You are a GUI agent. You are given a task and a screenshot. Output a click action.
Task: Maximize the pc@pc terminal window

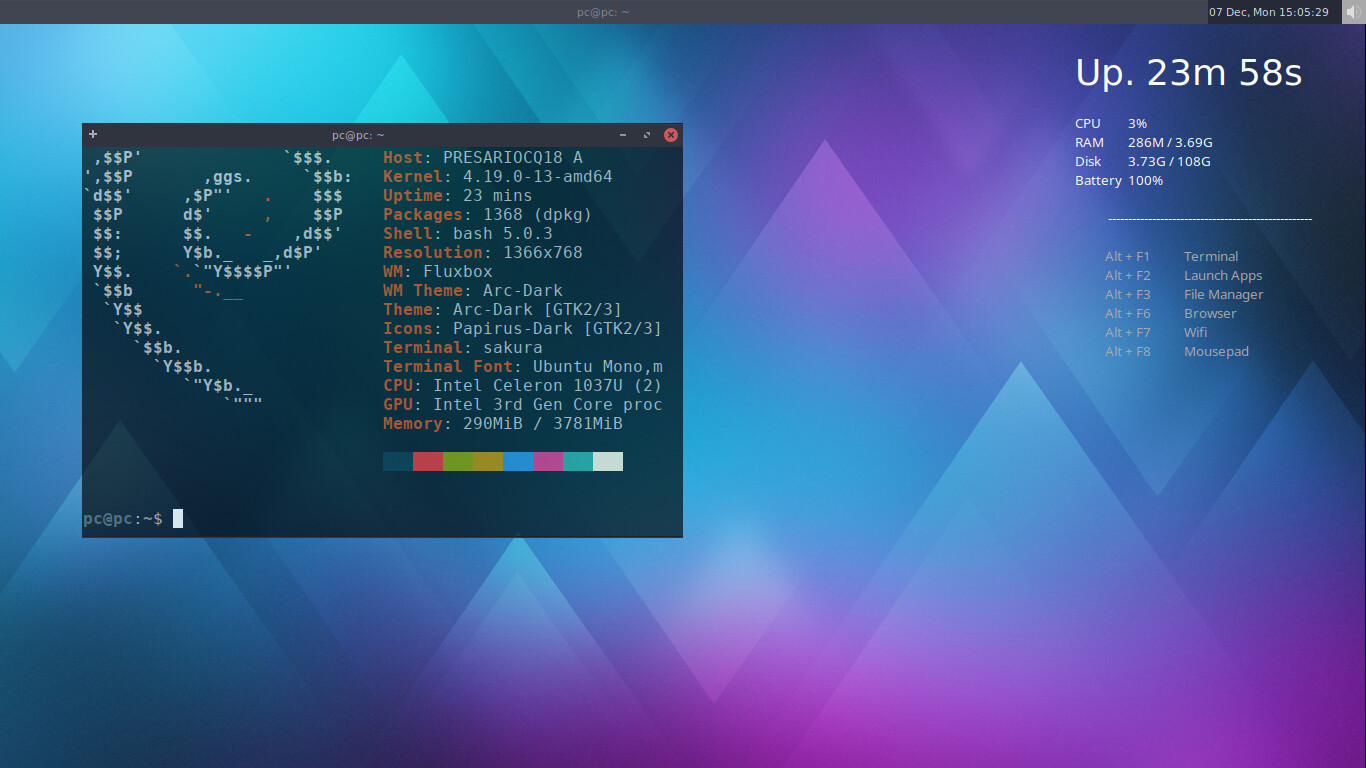point(647,135)
